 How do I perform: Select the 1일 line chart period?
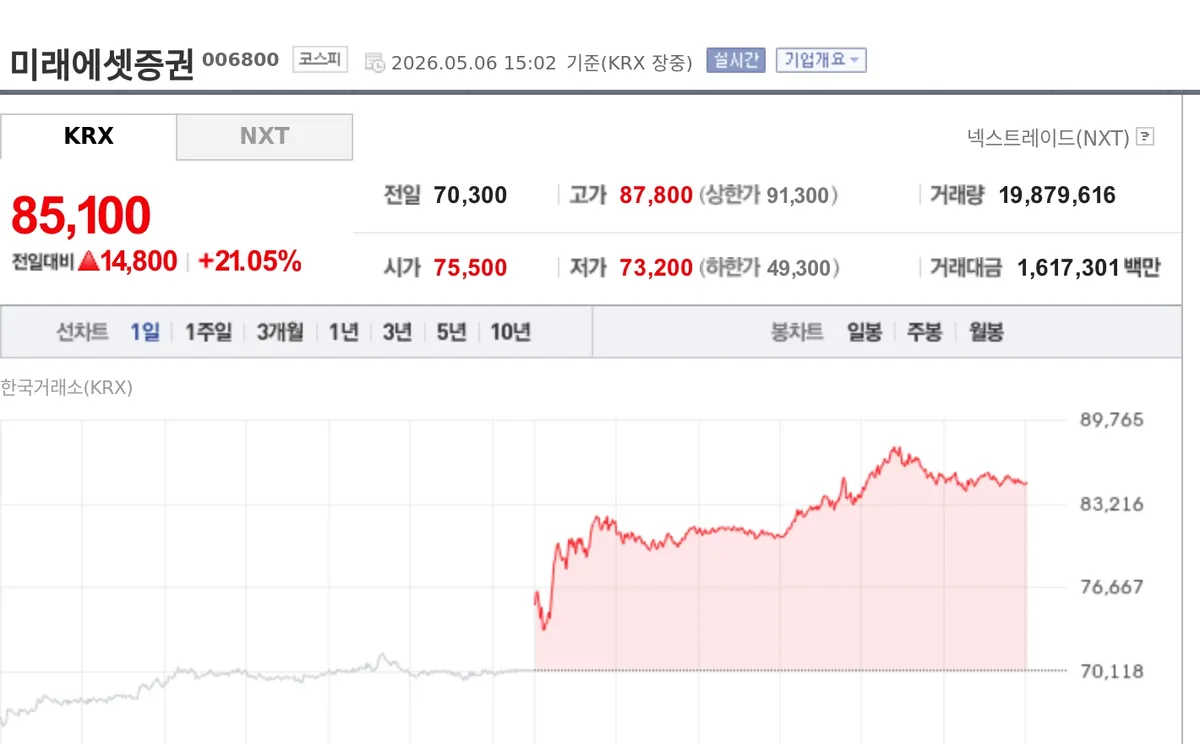145,332
